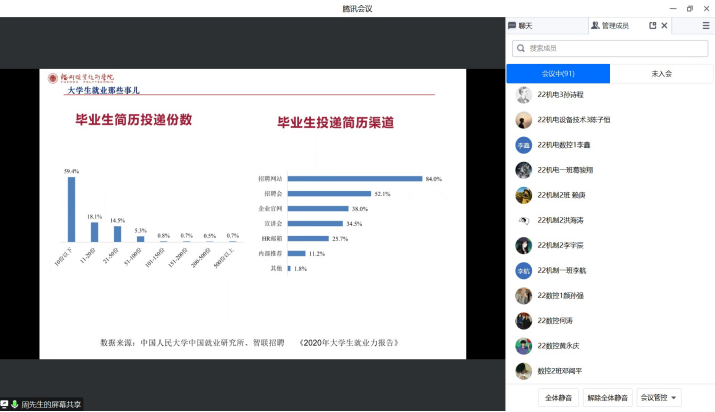This screenshot has width=715, height=412.
Task: Show the 未入会 member list
Action: (661, 74)
